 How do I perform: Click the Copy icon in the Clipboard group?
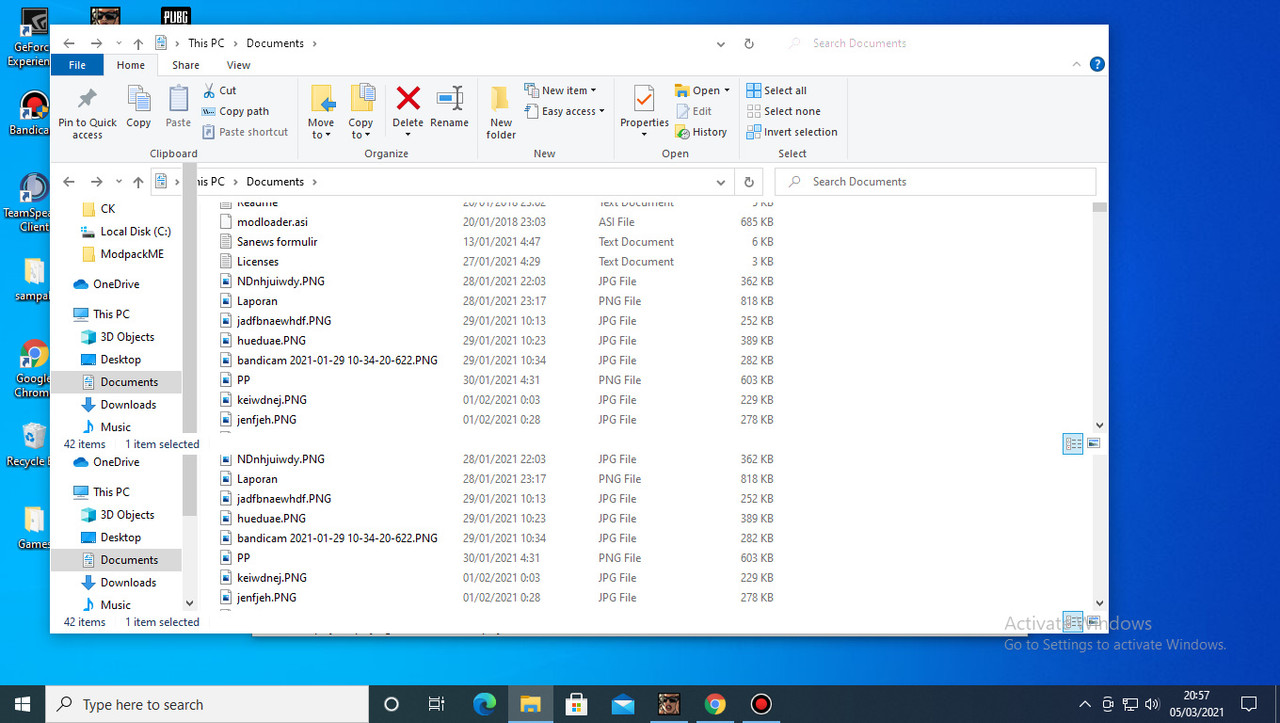[138, 99]
